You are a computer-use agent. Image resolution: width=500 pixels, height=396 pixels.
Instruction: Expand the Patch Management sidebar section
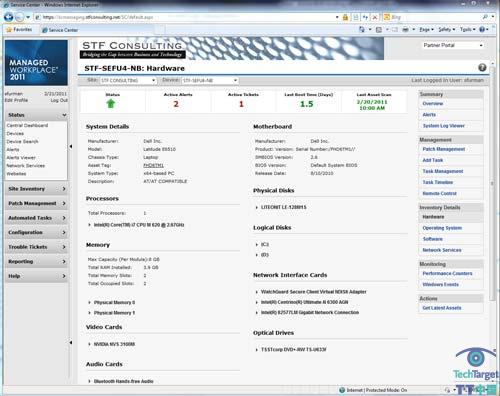pyautogui.click(x=36, y=203)
